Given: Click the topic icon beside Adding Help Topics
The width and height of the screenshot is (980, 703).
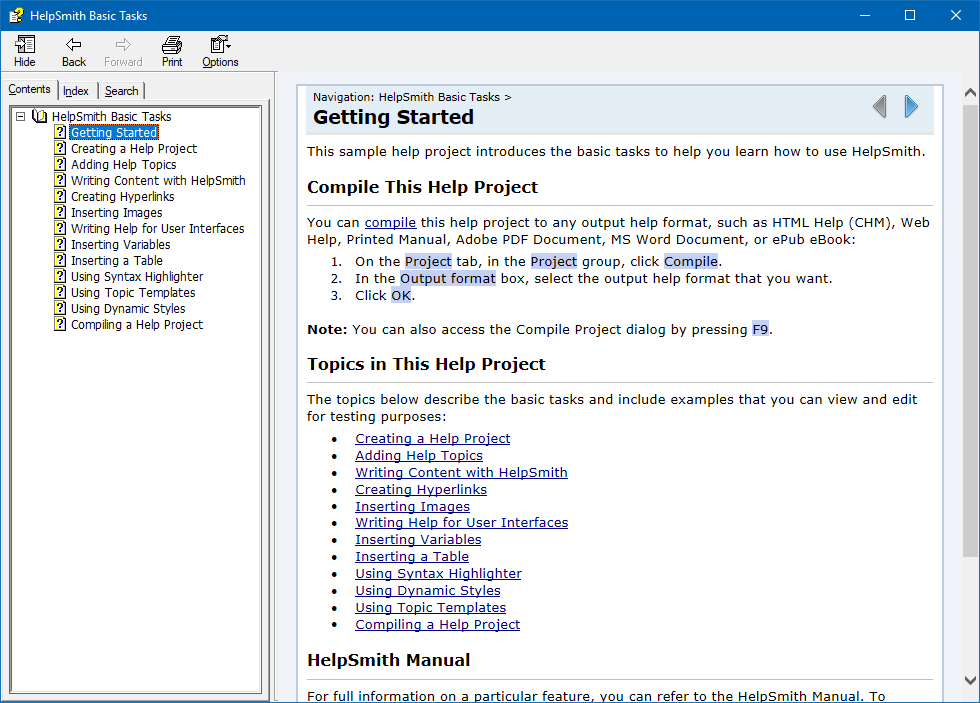Looking at the screenshot, I should 60,164.
